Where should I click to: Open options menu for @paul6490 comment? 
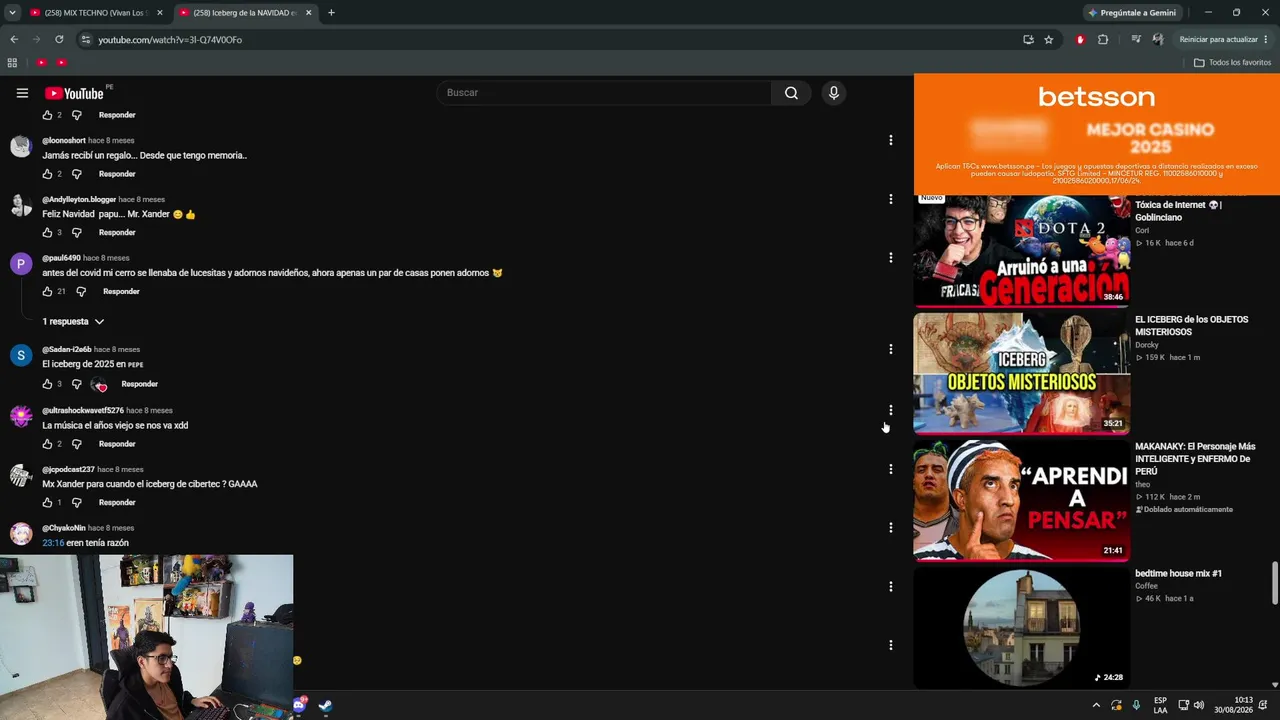[890, 258]
